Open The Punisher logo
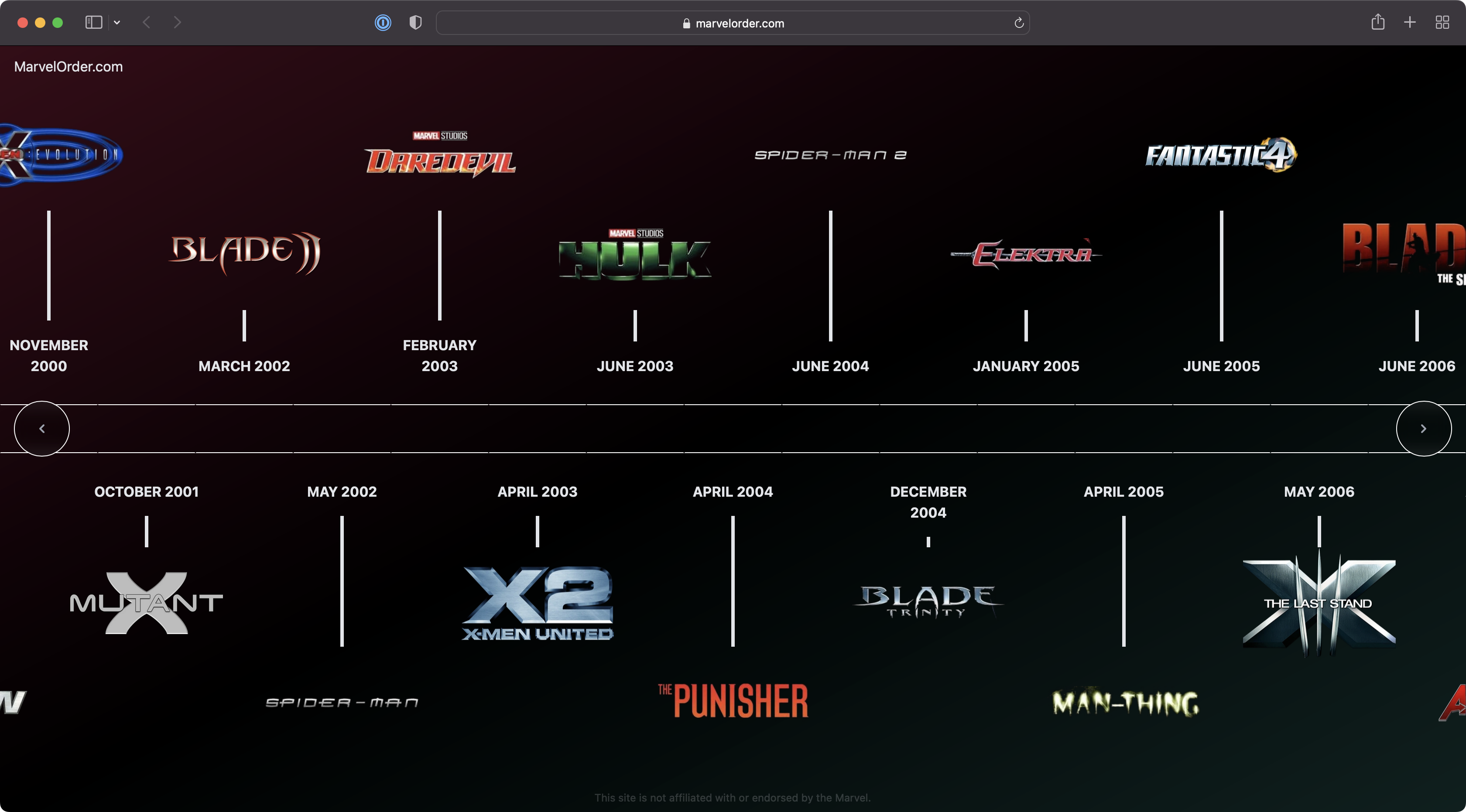Screen dimensions: 1466x812 [733, 700]
